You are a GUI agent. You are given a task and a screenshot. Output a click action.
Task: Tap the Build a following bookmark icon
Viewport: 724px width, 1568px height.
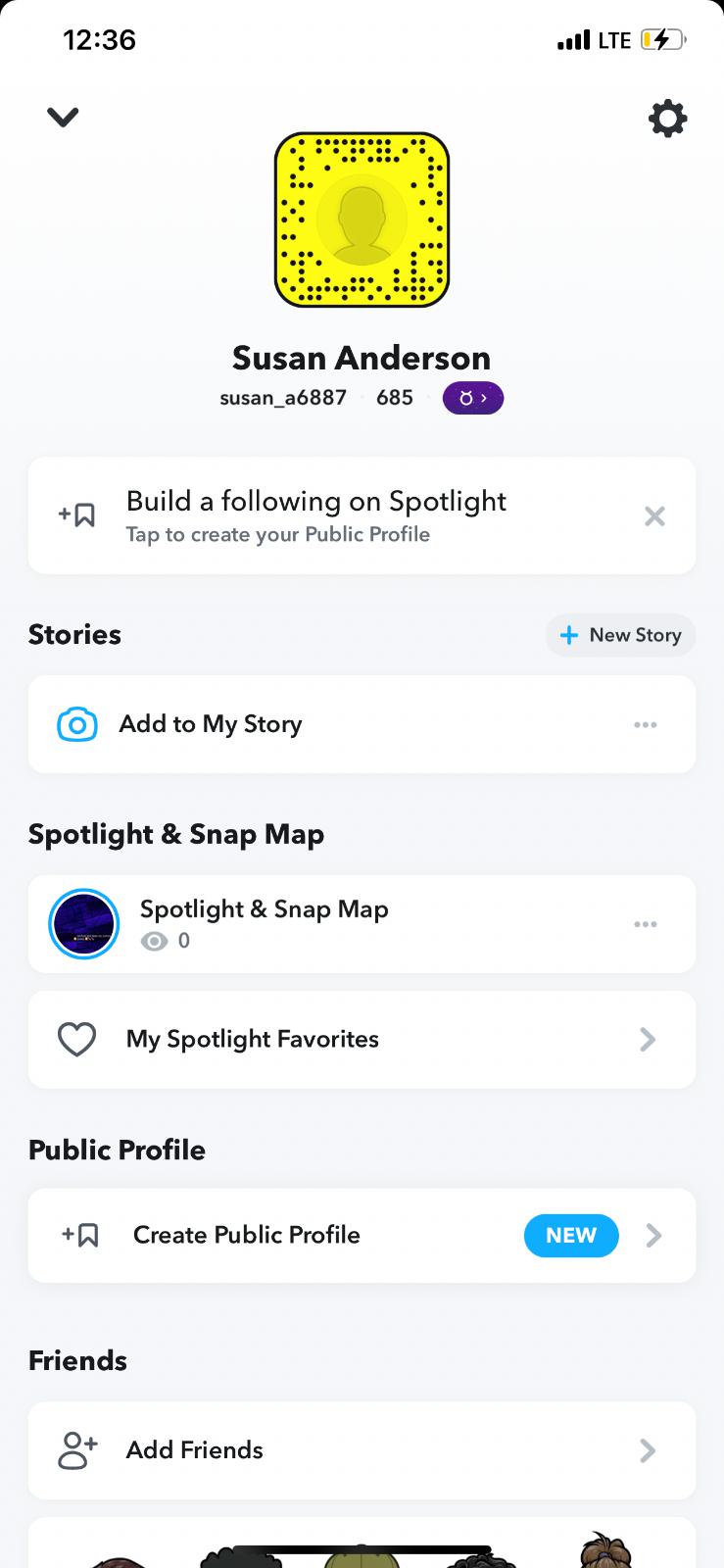[77, 514]
